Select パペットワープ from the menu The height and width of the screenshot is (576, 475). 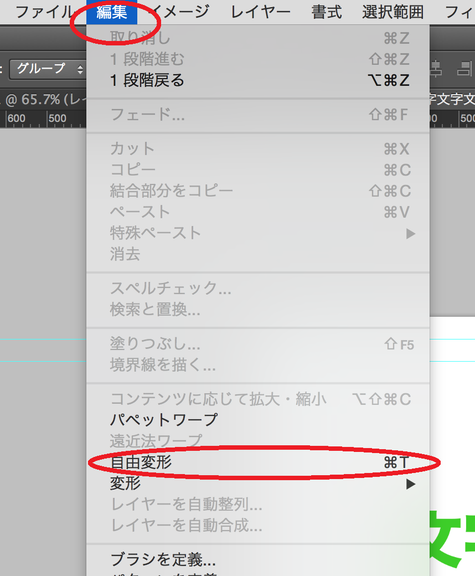pos(258,420)
